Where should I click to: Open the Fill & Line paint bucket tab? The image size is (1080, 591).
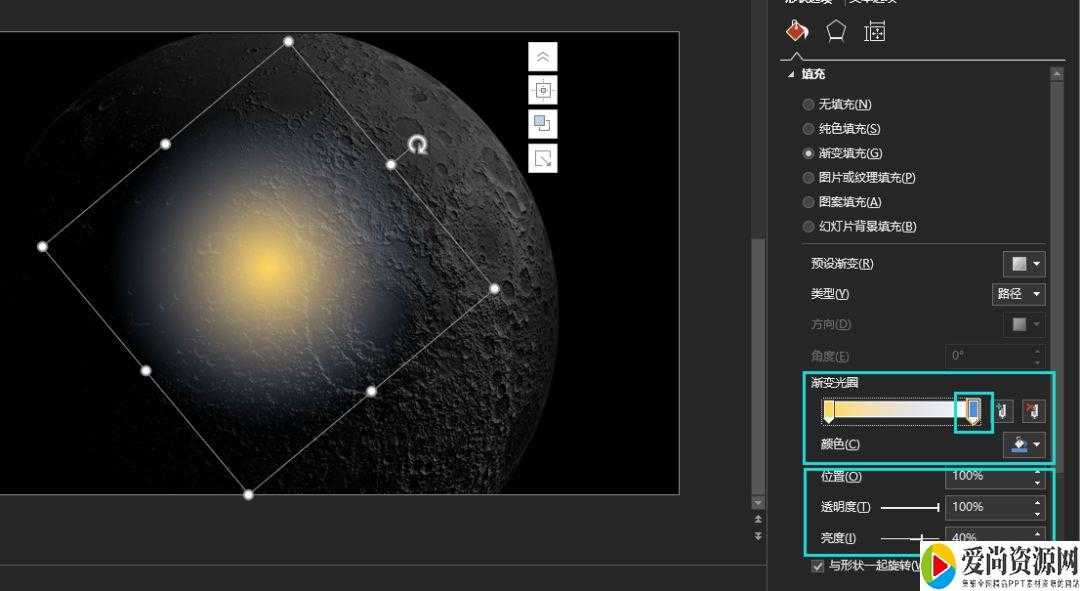[796, 31]
